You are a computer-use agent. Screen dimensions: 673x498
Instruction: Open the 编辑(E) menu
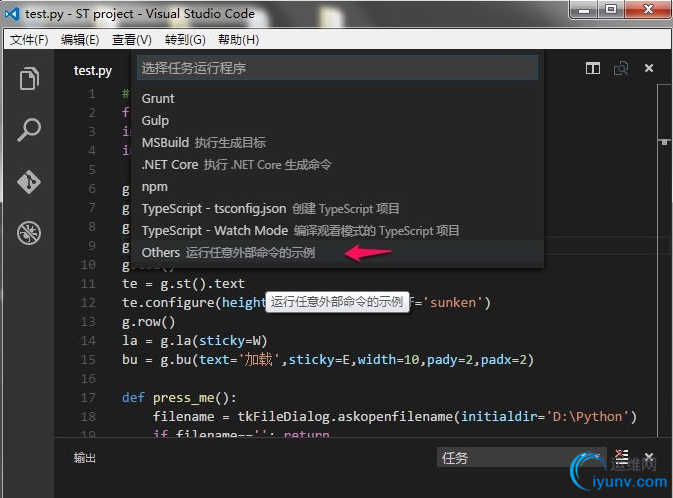80,40
